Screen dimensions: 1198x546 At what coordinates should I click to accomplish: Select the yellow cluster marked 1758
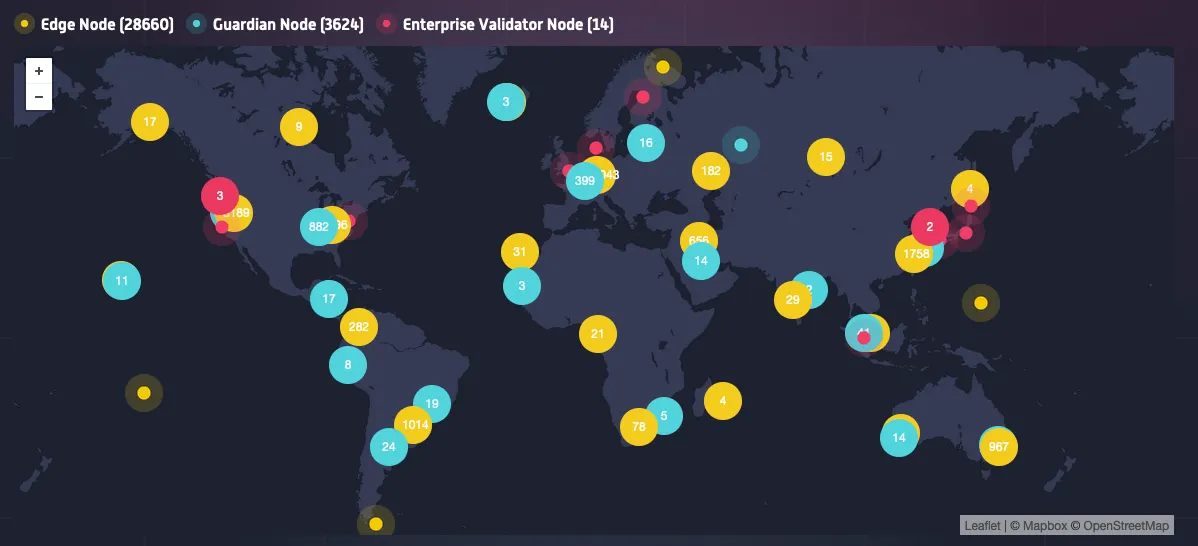914,254
